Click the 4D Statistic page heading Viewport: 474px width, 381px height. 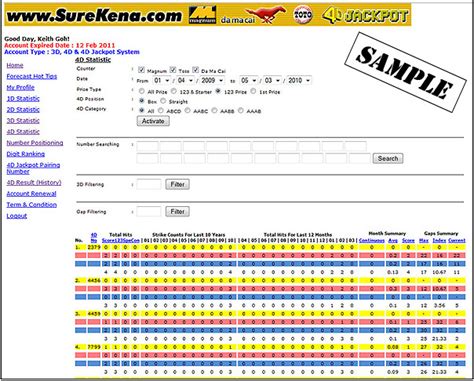(93, 60)
